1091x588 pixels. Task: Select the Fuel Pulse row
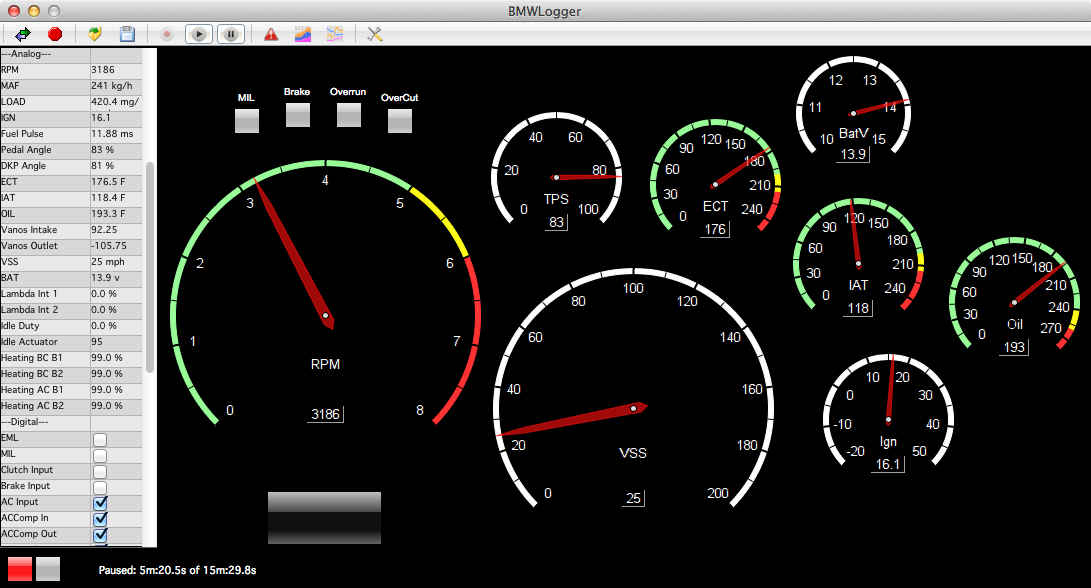click(x=71, y=134)
